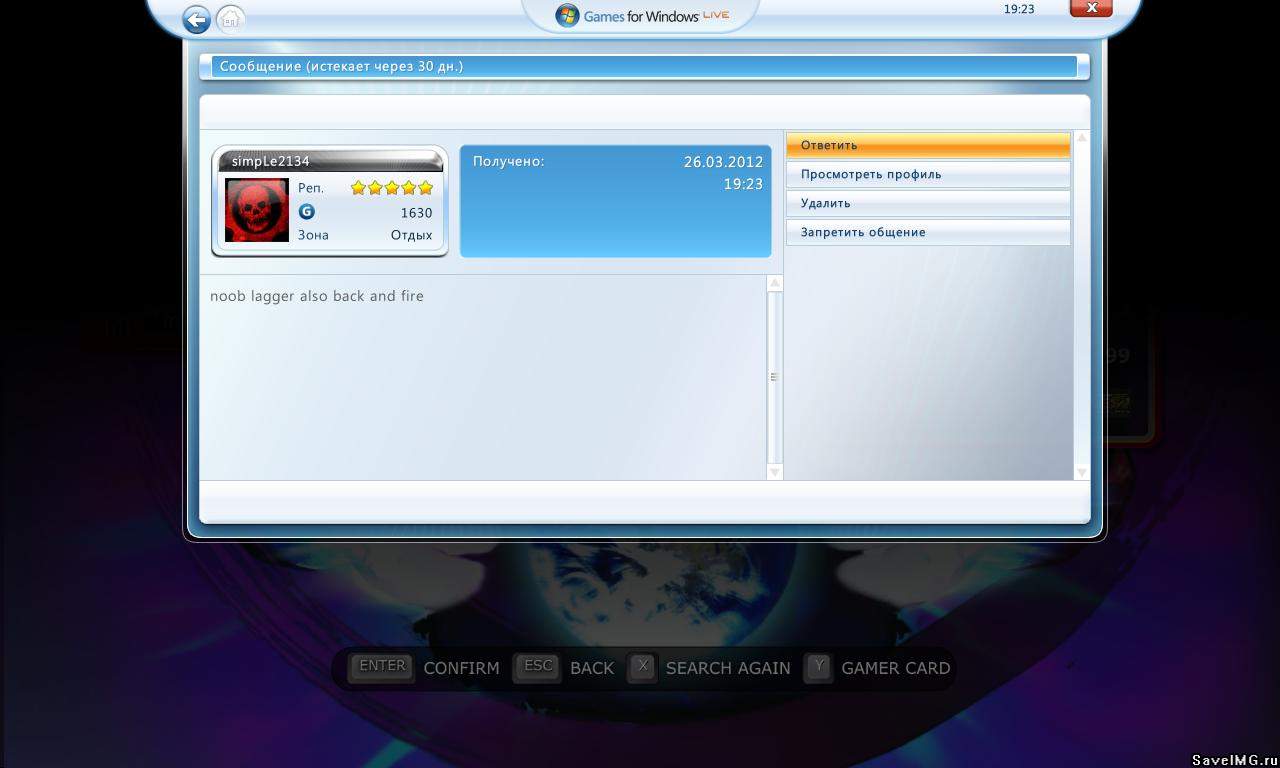Click the ESC key hint
Image resolution: width=1280 pixels, height=768 pixels.
(538, 667)
